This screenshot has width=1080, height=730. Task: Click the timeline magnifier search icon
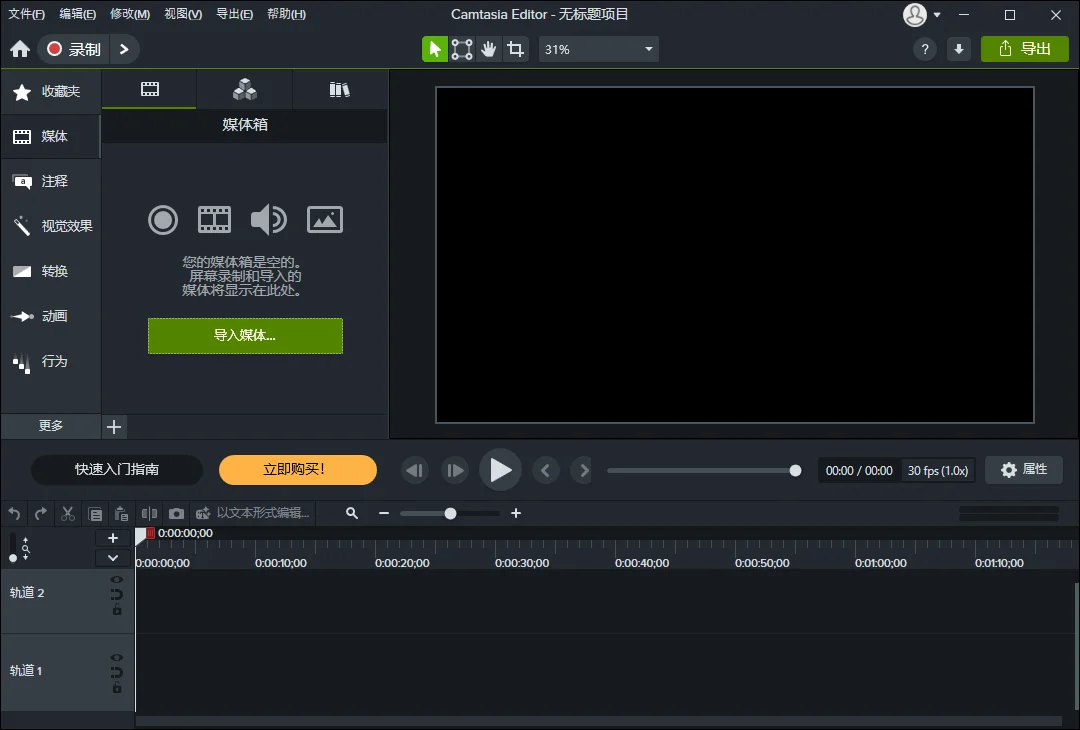click(352, 513)
